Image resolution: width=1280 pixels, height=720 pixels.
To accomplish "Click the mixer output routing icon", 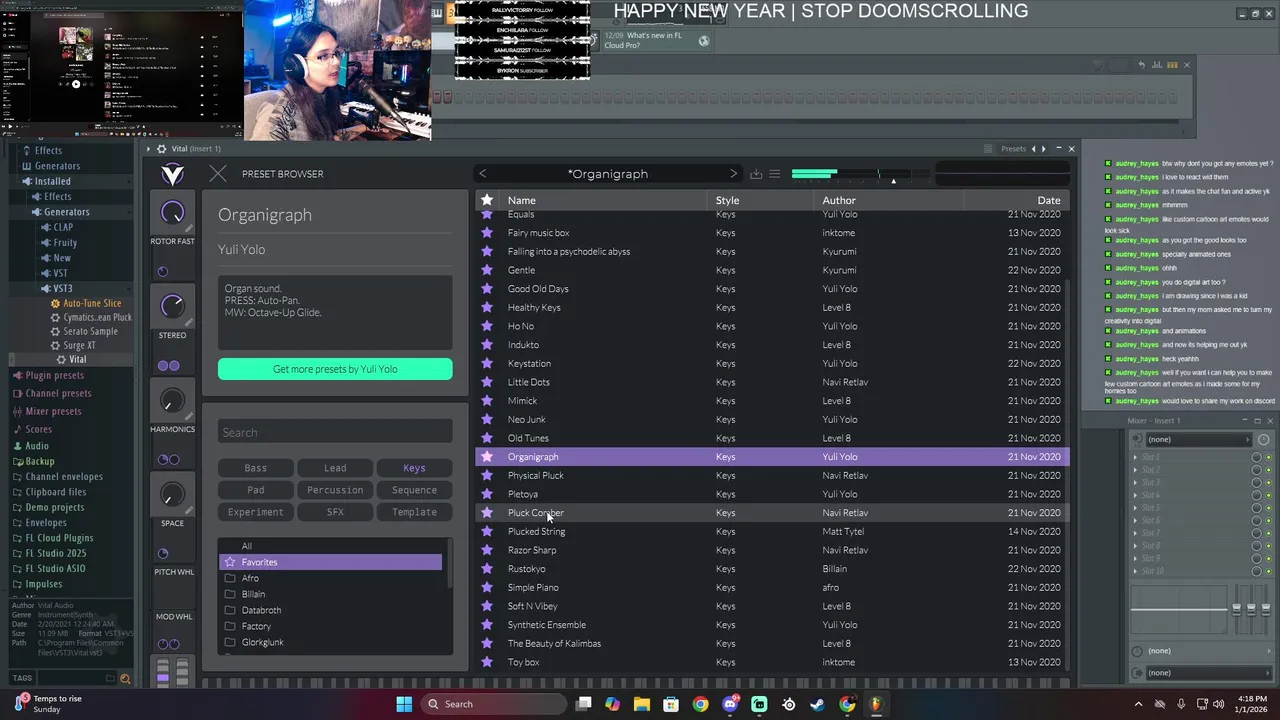I will pos(1137,673).
